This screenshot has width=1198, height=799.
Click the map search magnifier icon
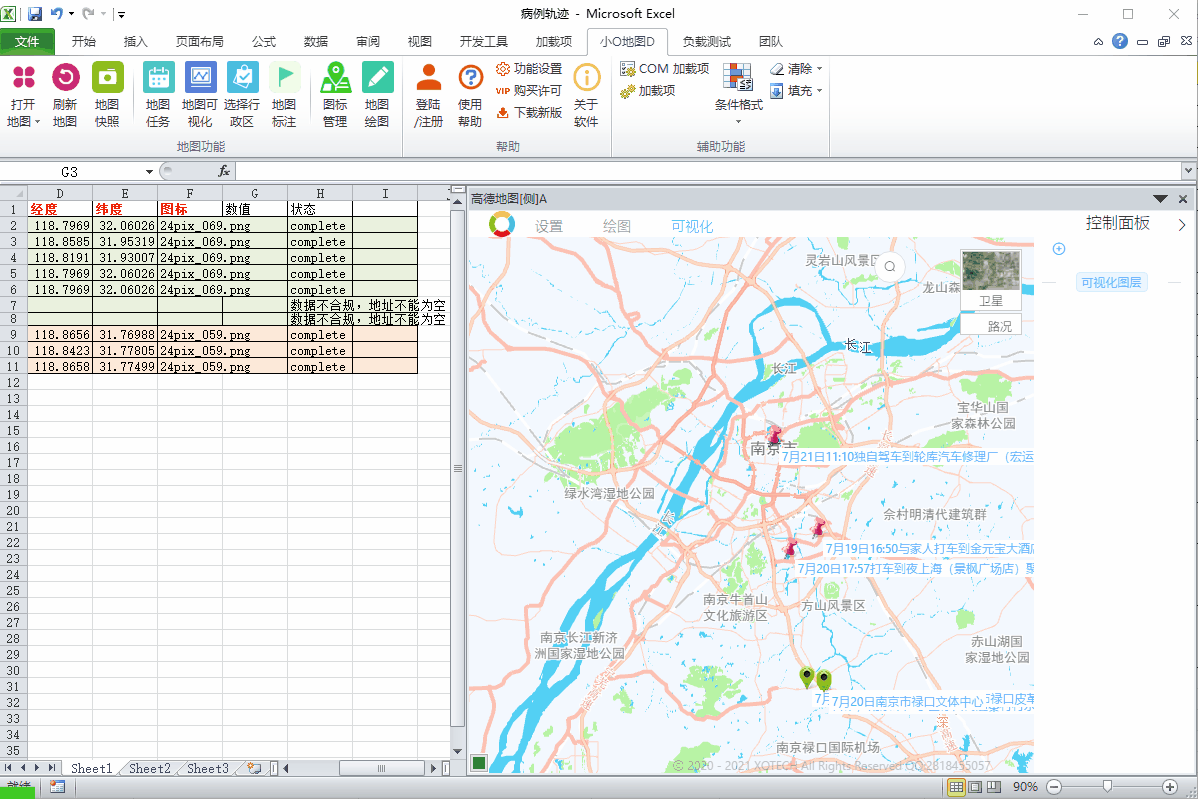tap(890, 267)
